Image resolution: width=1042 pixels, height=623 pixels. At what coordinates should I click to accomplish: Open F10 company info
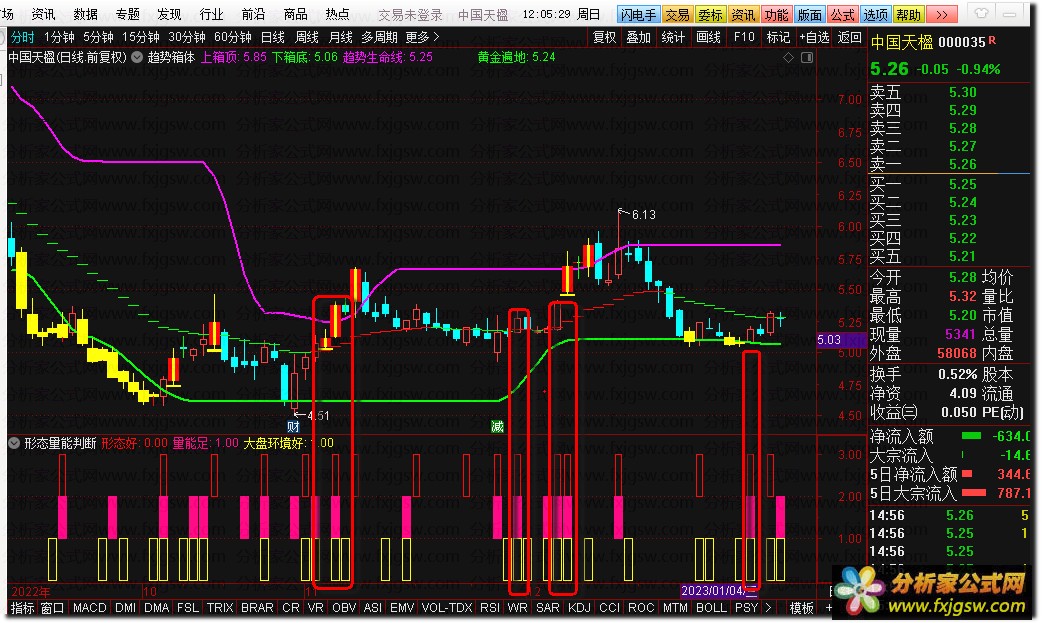point(744,37)
